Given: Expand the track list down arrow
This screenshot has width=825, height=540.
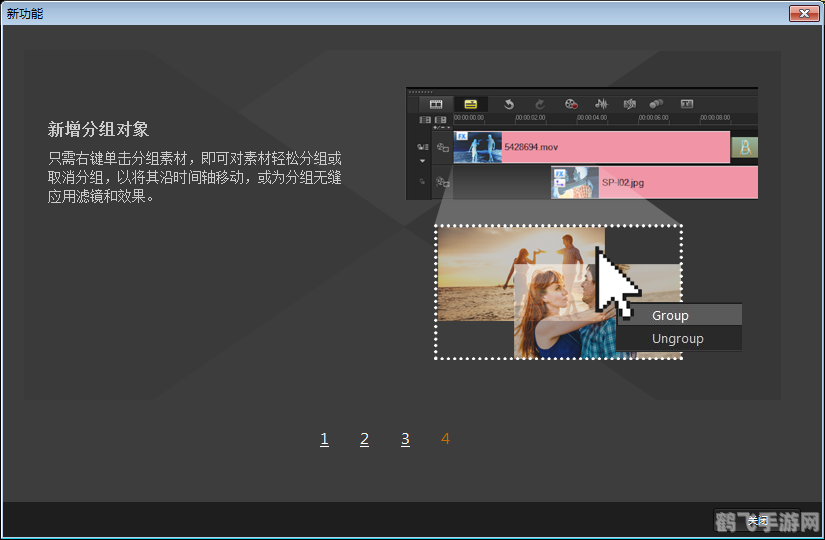Looking at the screenshot, I should tap(422, 160).
